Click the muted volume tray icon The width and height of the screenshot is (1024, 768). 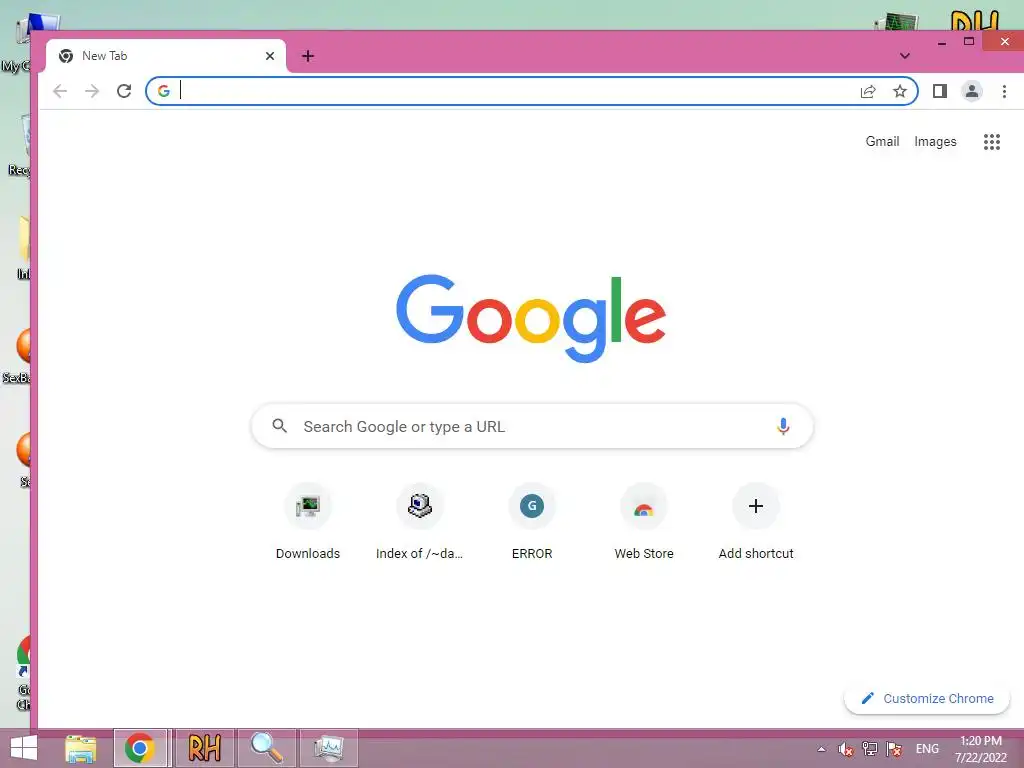(846, 749)
